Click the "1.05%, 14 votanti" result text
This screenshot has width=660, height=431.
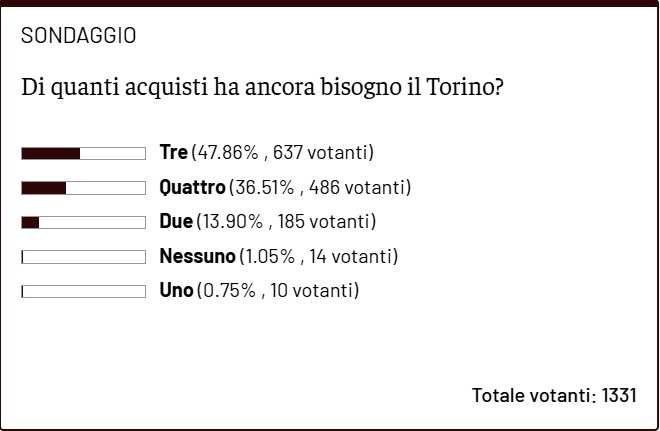(x=318, y=257)
